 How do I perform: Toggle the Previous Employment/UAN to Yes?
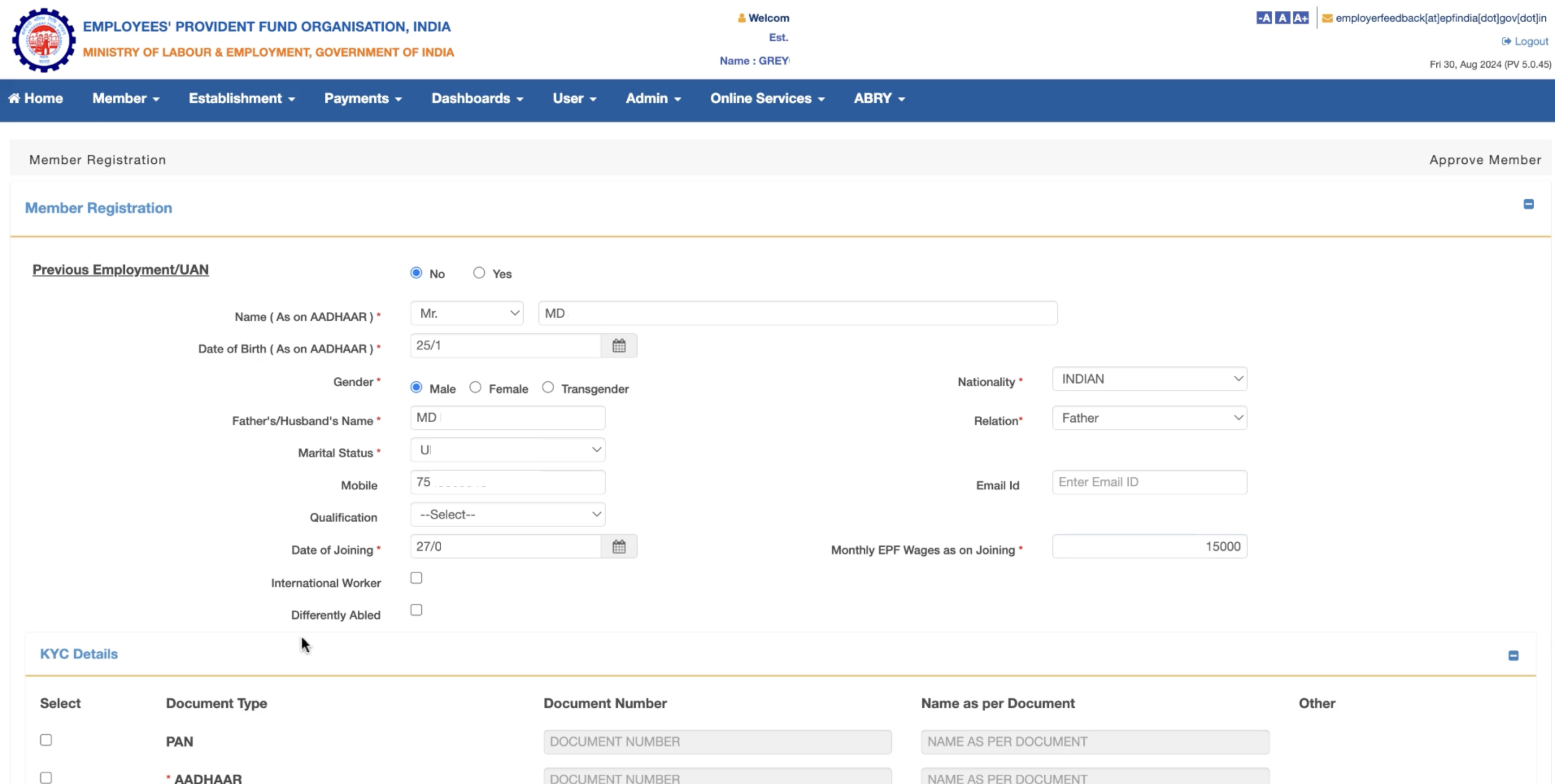[479, 273]
